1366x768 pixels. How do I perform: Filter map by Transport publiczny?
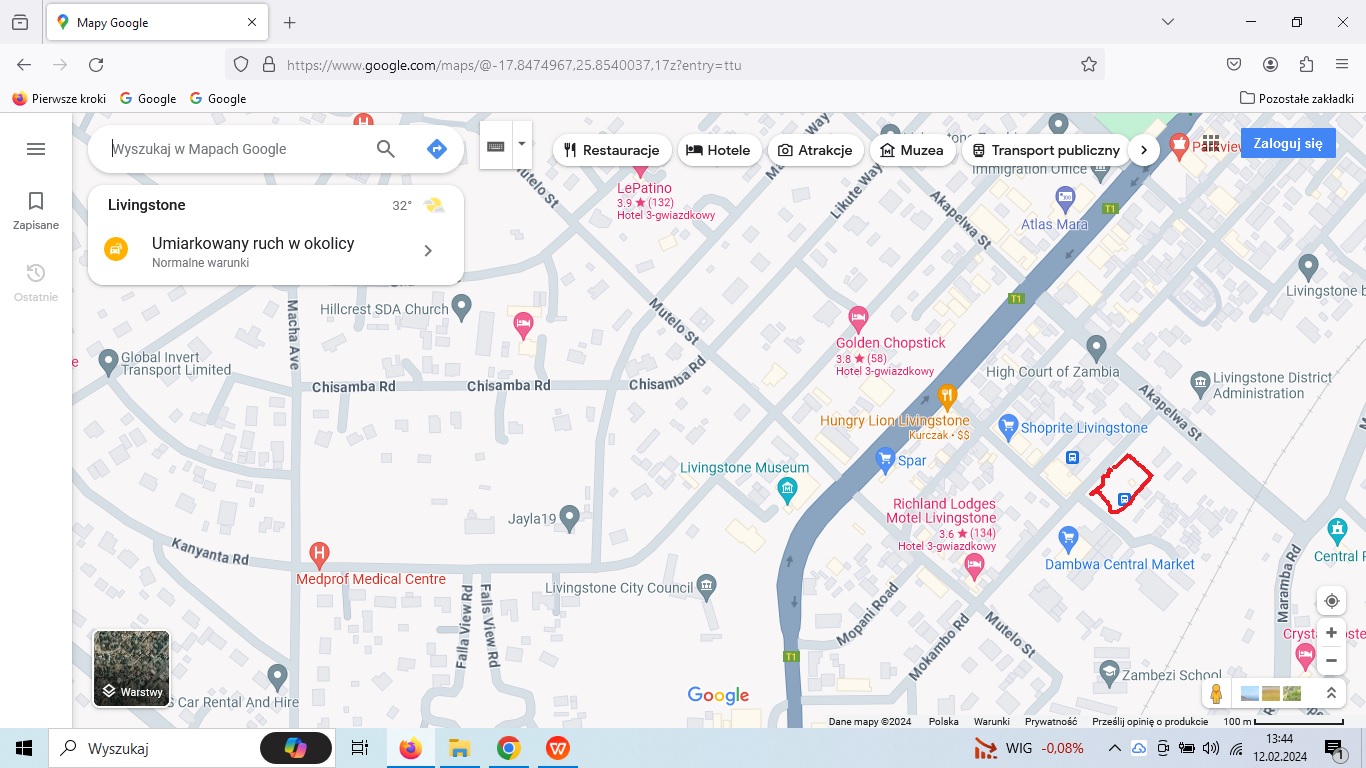coord(1046,150)
